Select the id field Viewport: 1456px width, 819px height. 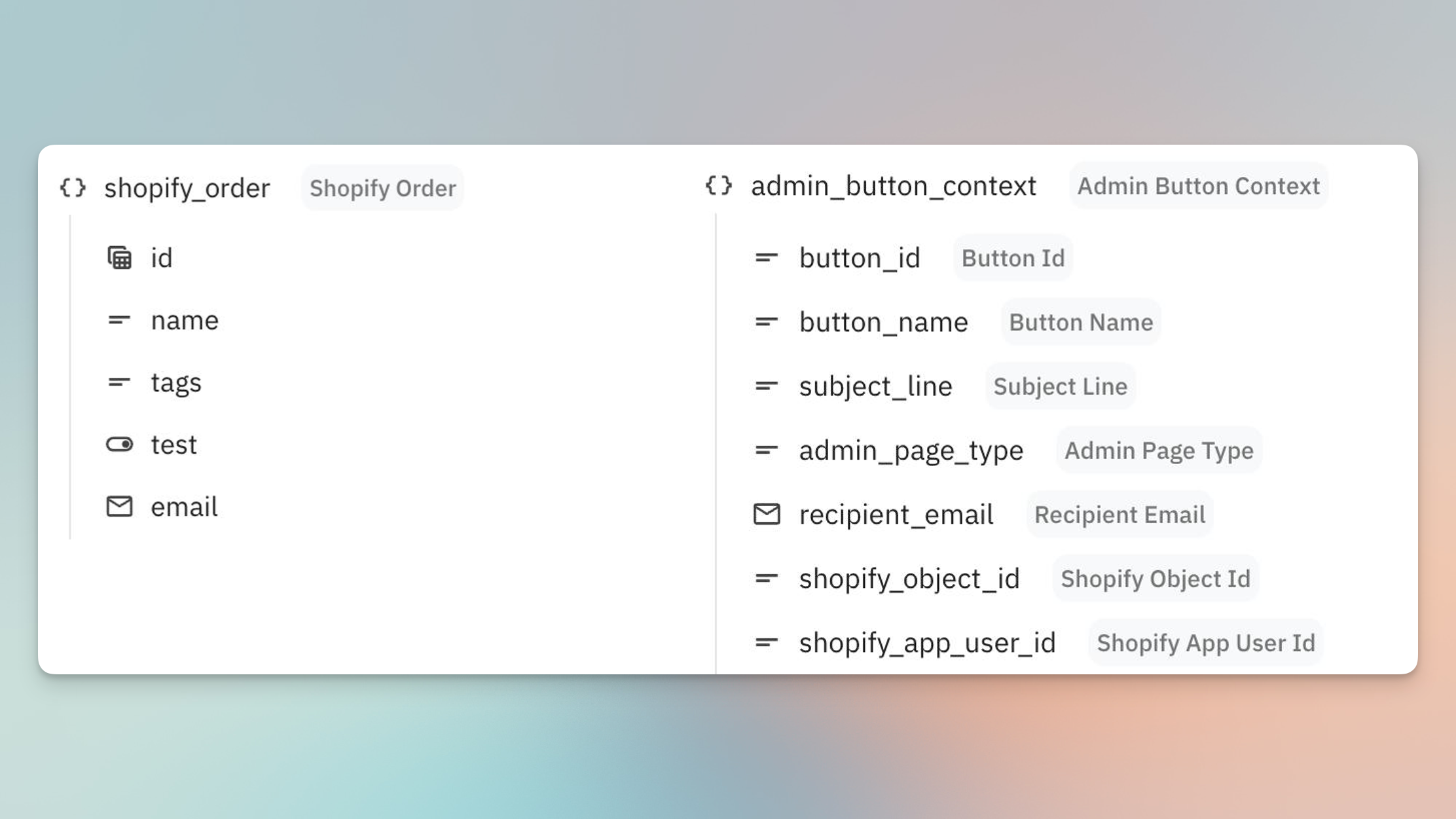162,258
